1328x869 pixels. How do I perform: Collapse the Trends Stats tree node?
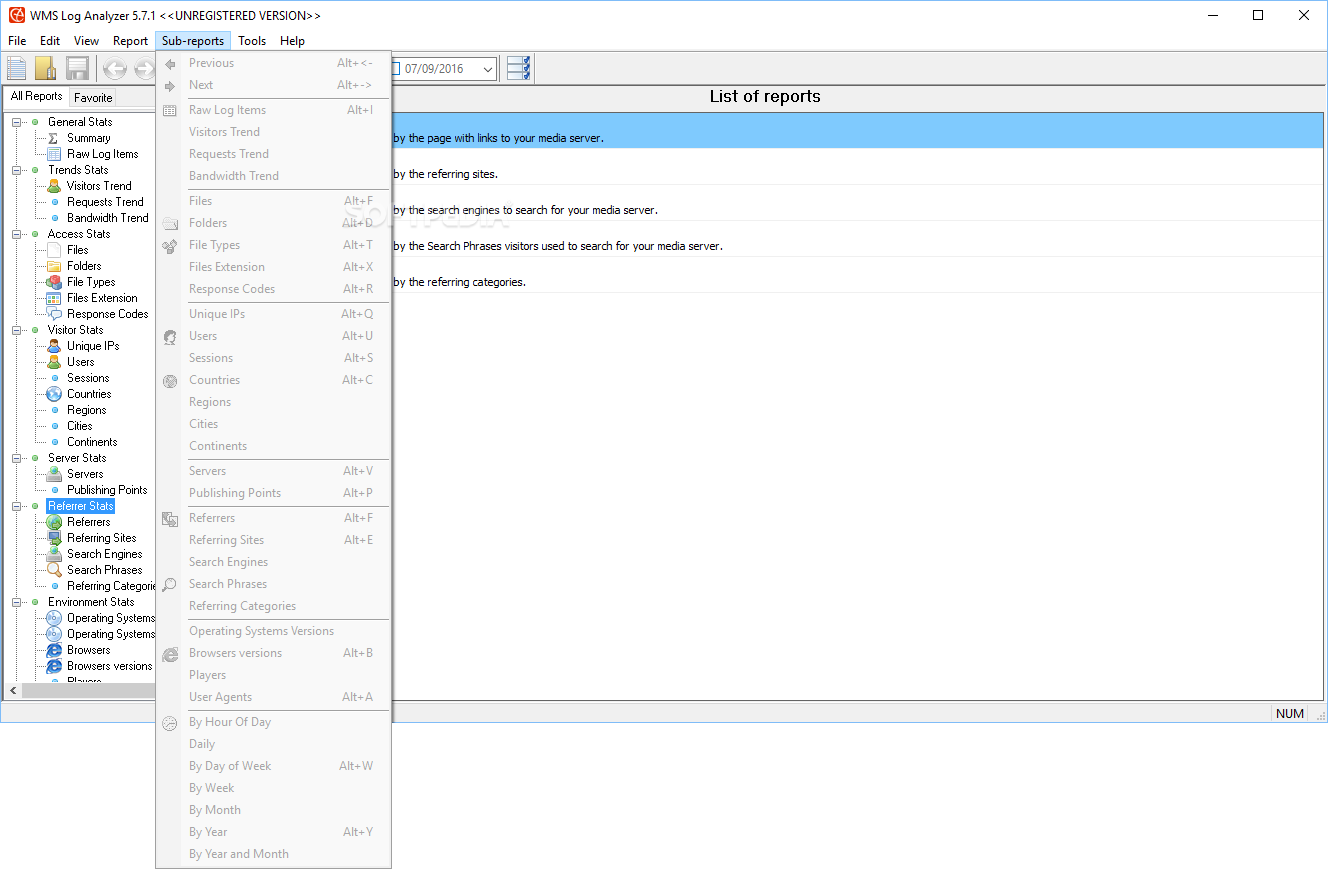pos(17,170)
